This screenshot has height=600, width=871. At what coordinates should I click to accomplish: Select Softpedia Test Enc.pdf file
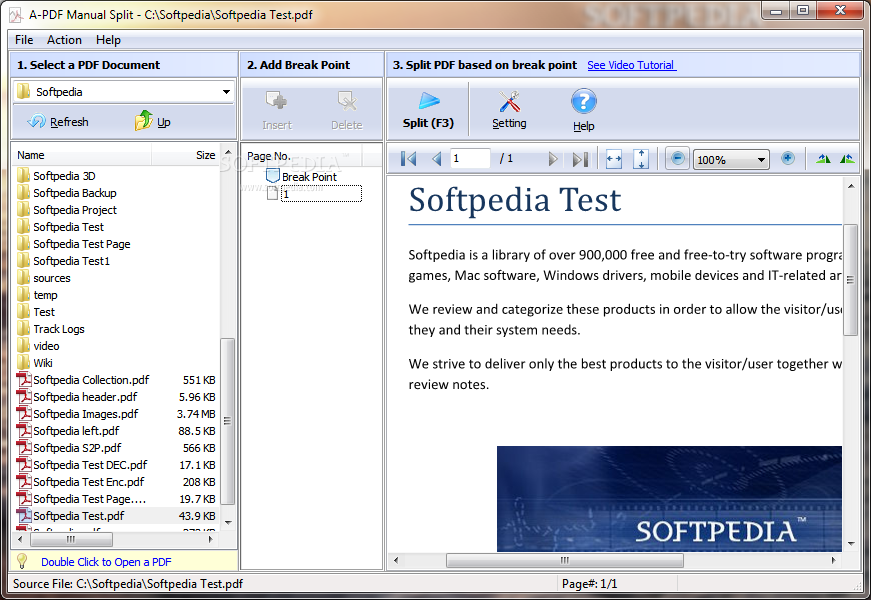(x=88, y=482)
